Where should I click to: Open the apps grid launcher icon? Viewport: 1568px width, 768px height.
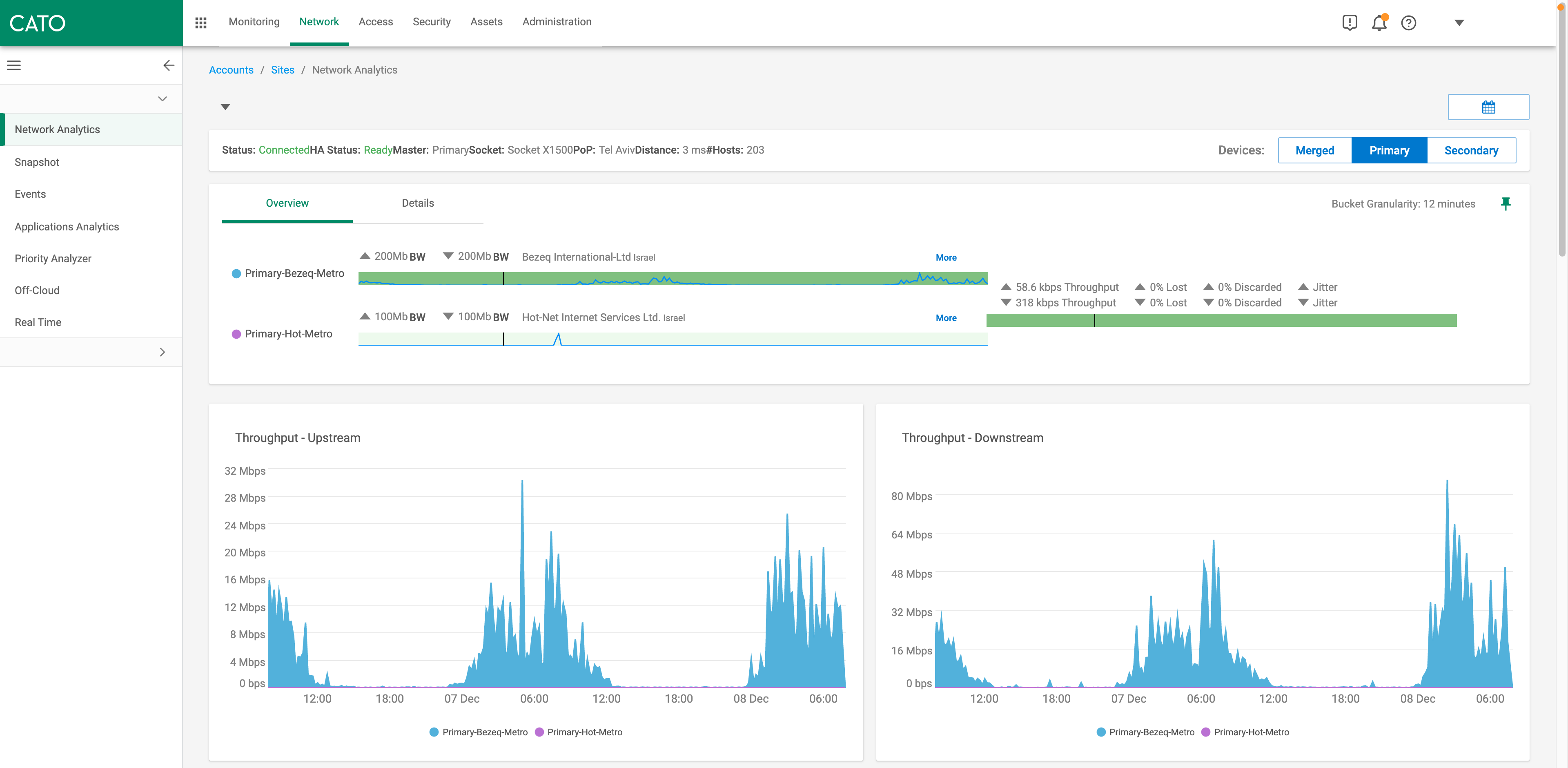201,22
